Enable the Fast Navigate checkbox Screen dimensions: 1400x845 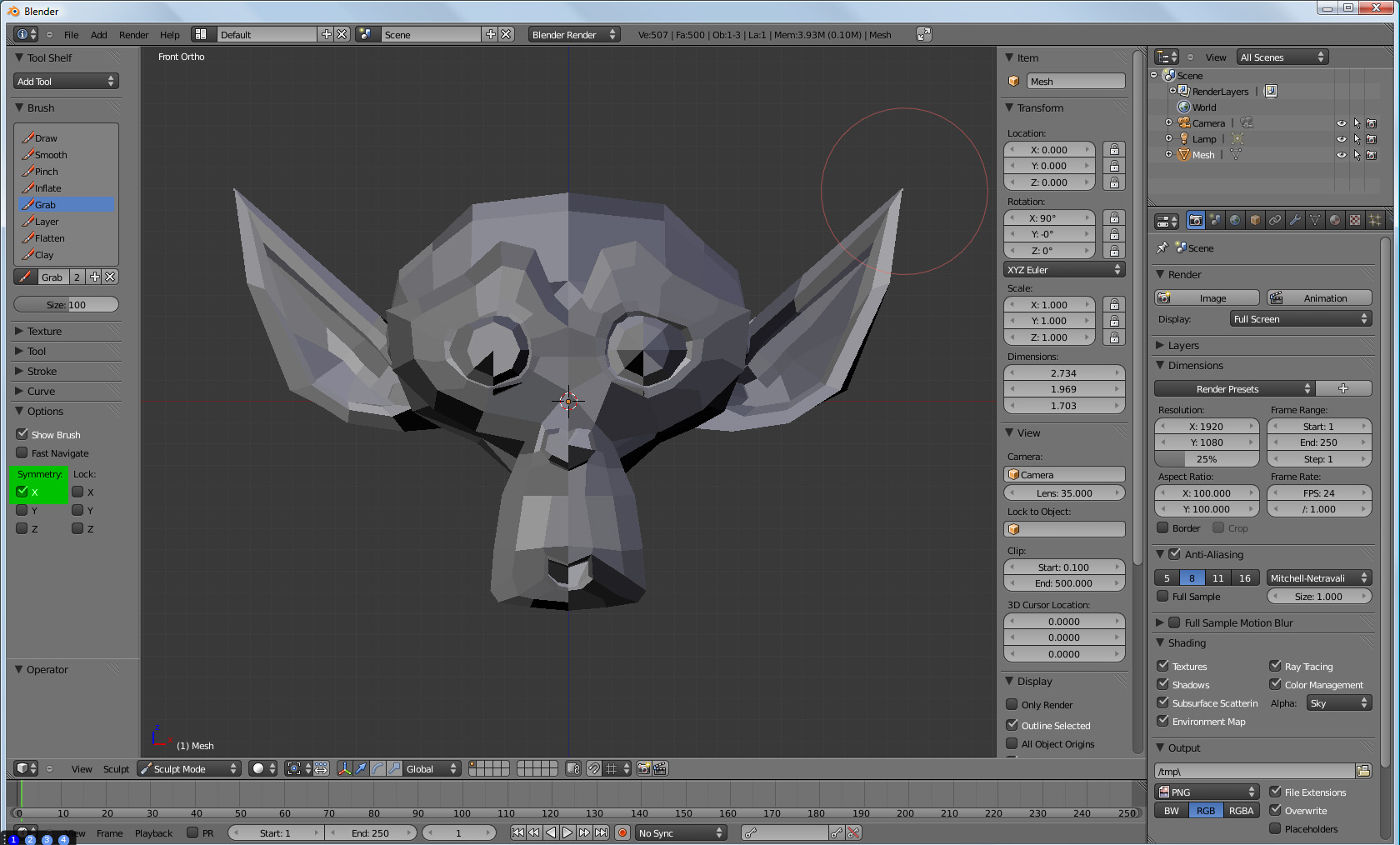tap(22, 452)
